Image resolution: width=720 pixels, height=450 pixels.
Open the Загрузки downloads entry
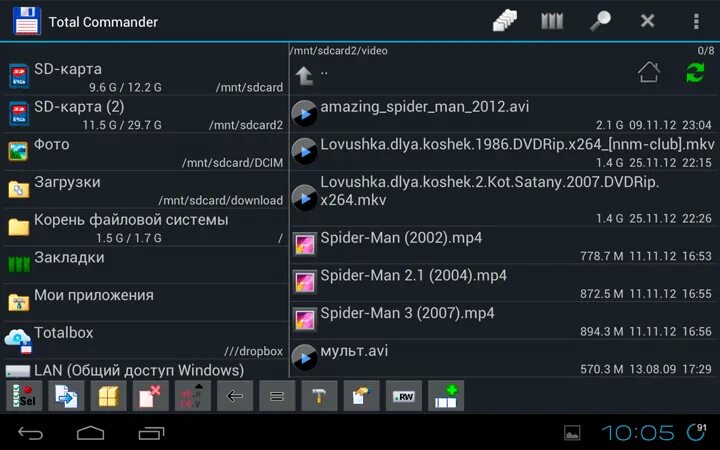point(145,190)
